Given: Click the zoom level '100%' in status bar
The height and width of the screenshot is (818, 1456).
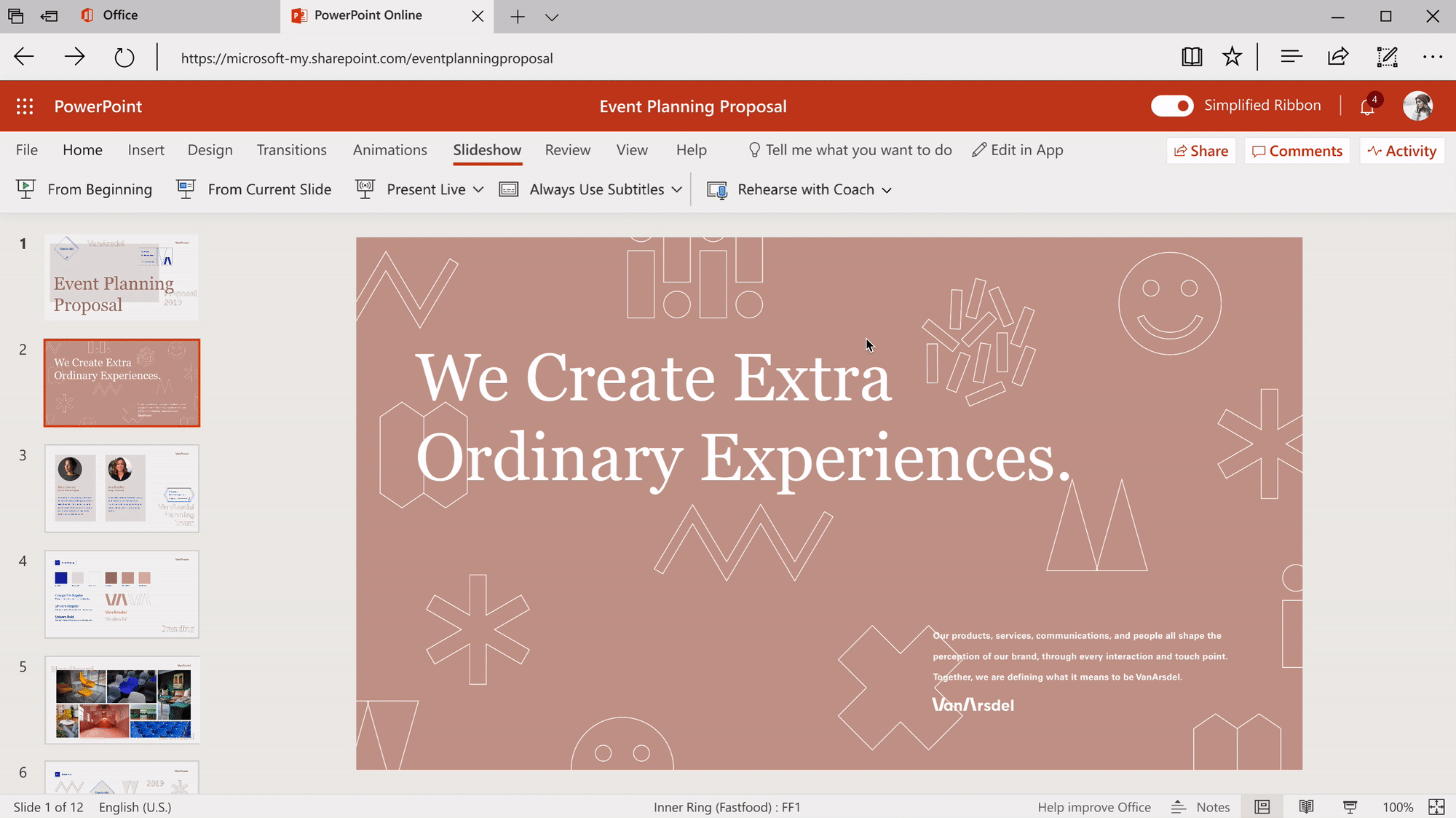Looking at the screenshot, I should [x=1396, y=807].
